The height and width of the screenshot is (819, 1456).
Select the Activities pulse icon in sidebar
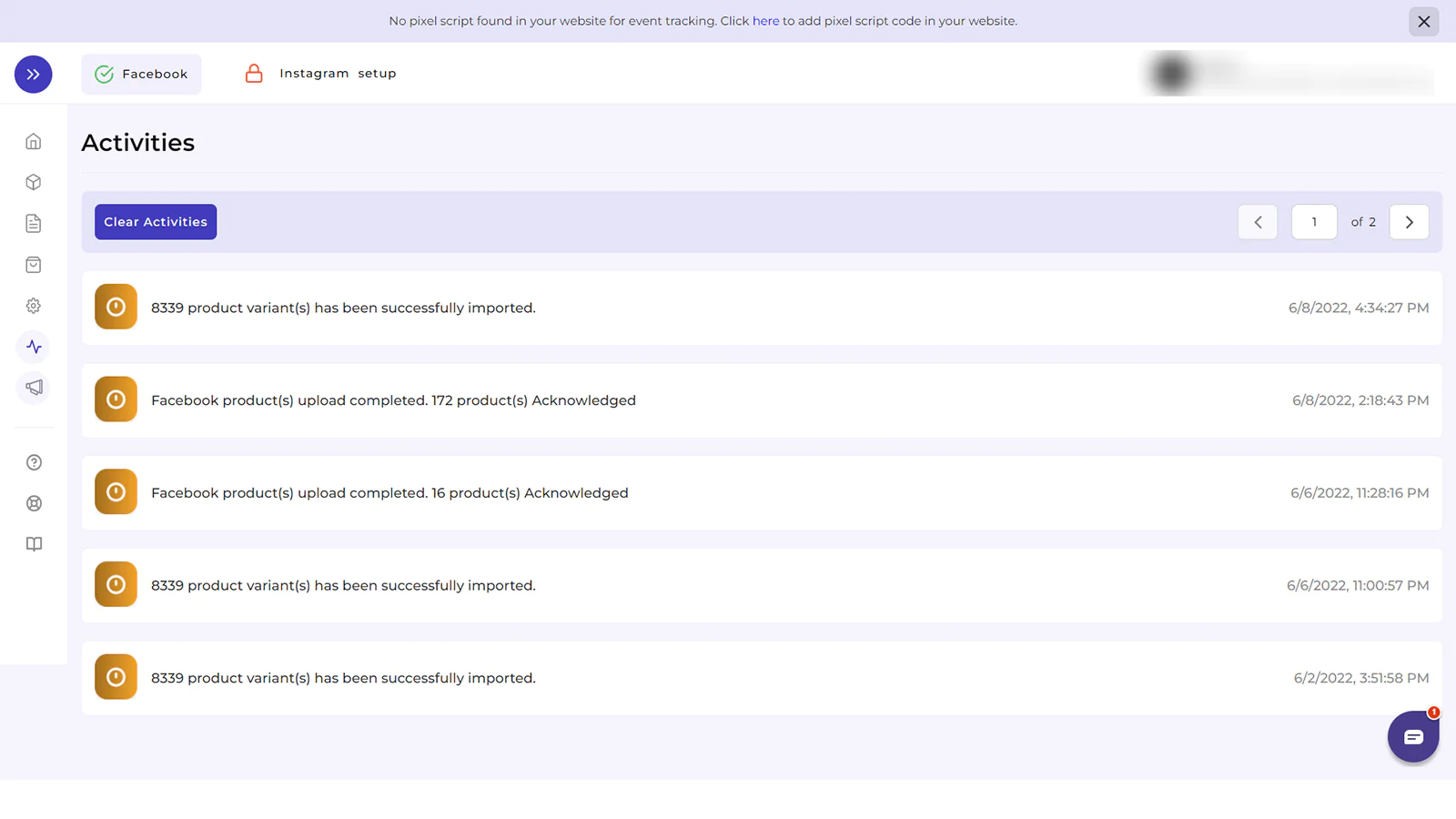click(34, 347)
